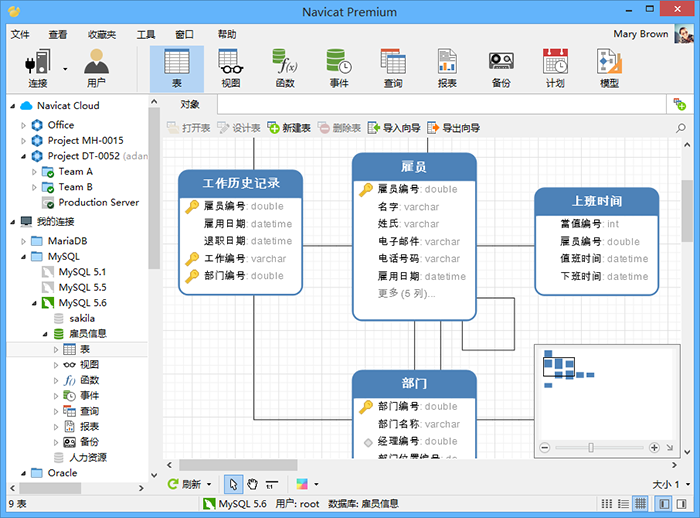Click the Navicat Cloud cloud icon

click(27, 106)
